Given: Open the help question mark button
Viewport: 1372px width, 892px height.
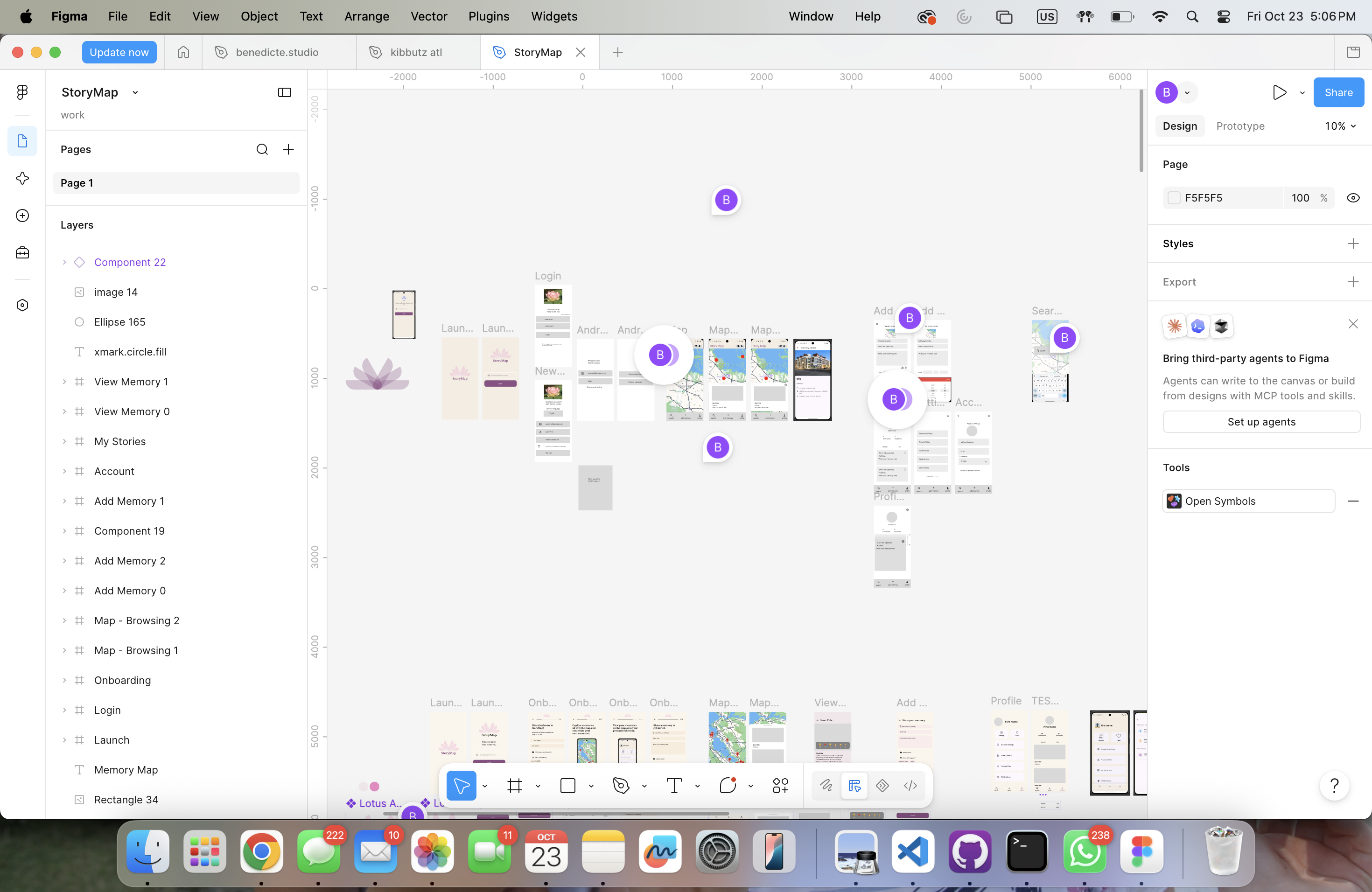Looking at the screenshot, I should pos(1335,785).
